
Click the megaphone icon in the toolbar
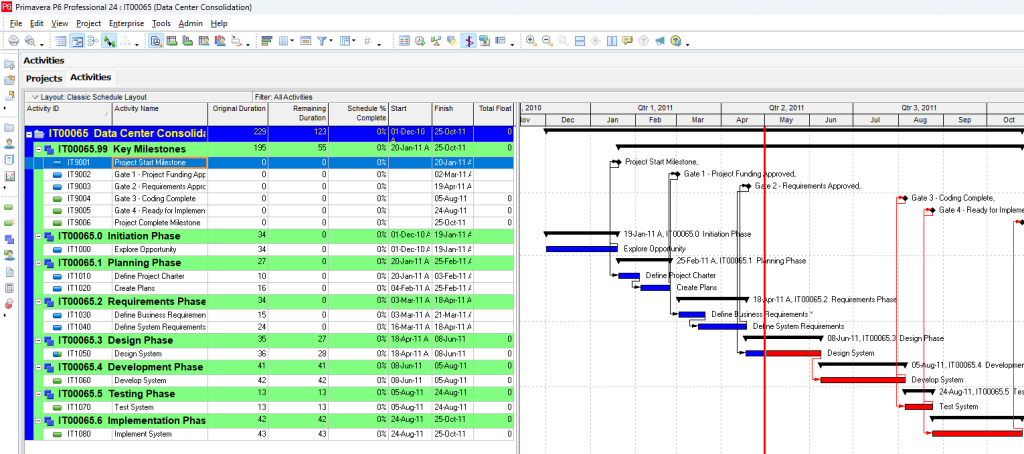click(x=660, y=41)
